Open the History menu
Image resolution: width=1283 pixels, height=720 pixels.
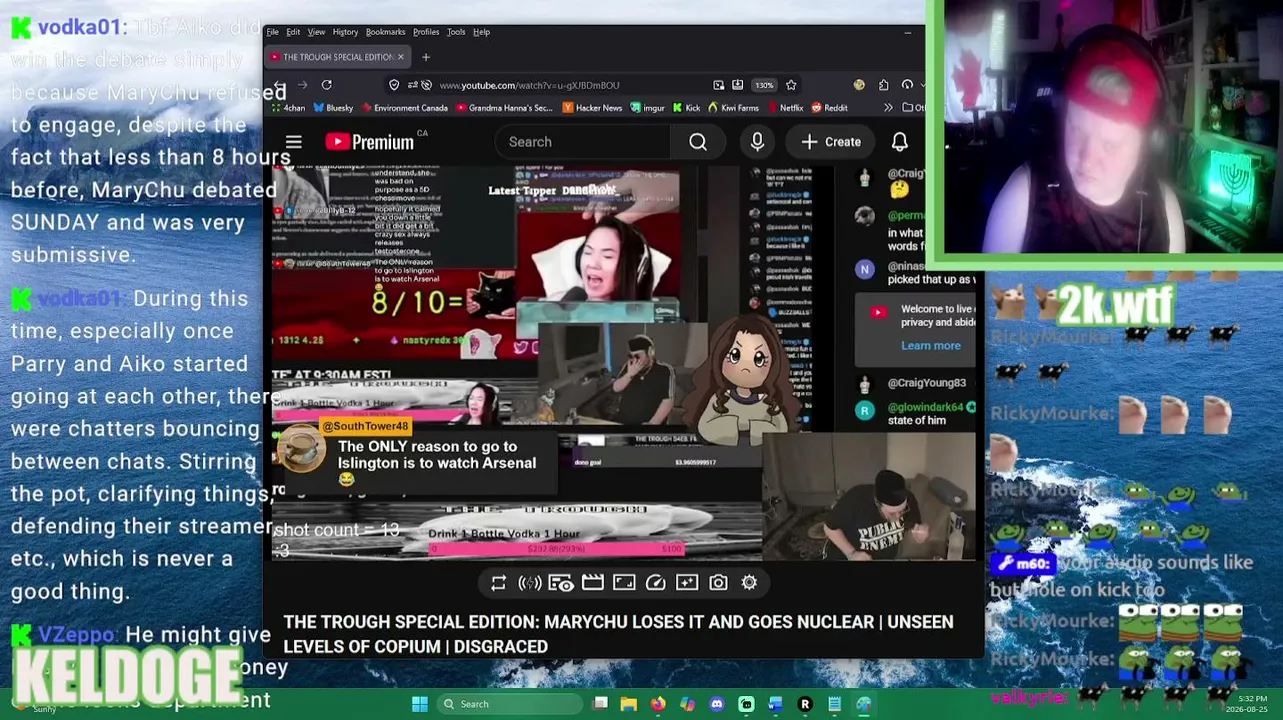345,32
